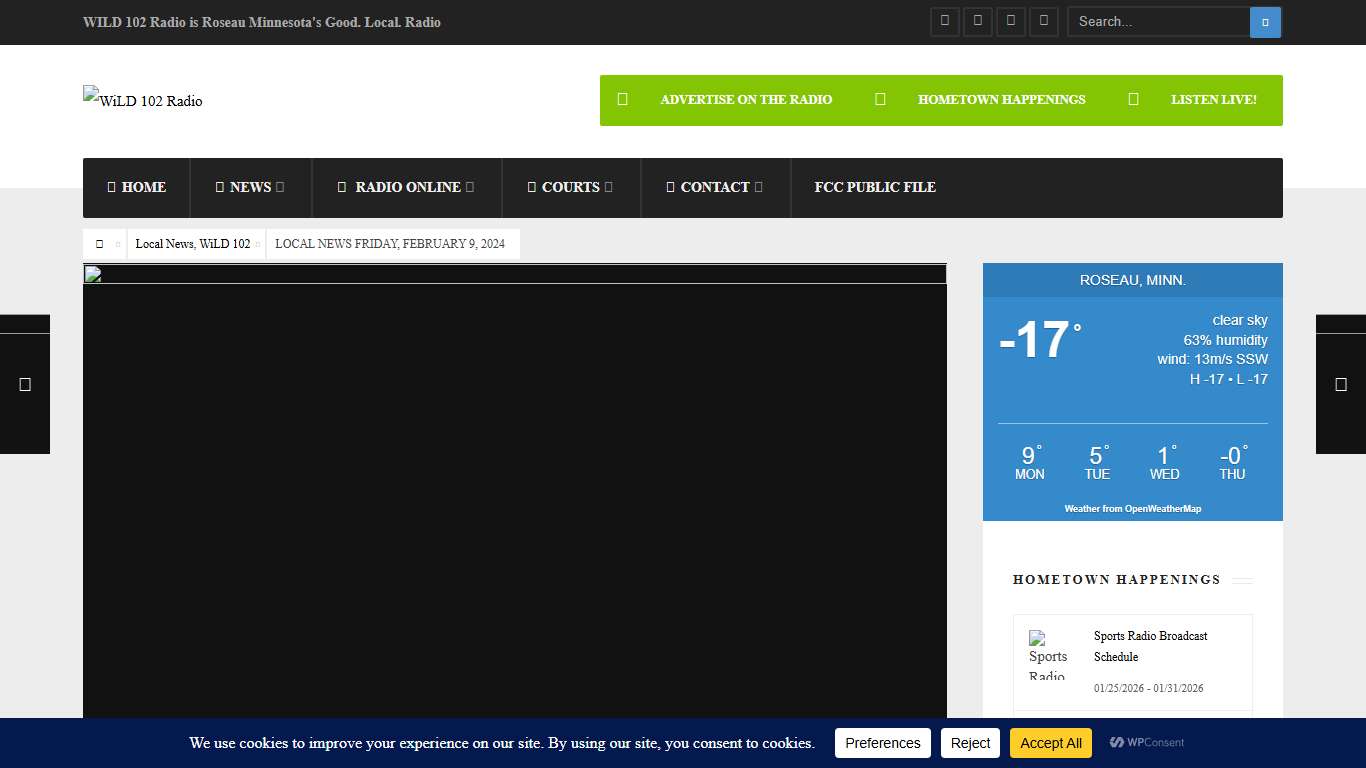Open the FCC Public File menu item
Screen dimensions: 1366x768
coord(875,187)
